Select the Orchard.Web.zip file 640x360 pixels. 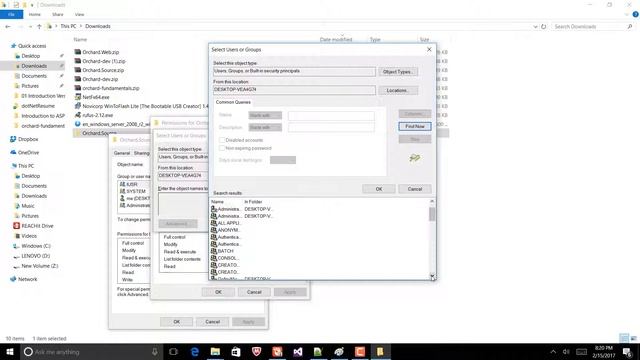click(100, 52)
